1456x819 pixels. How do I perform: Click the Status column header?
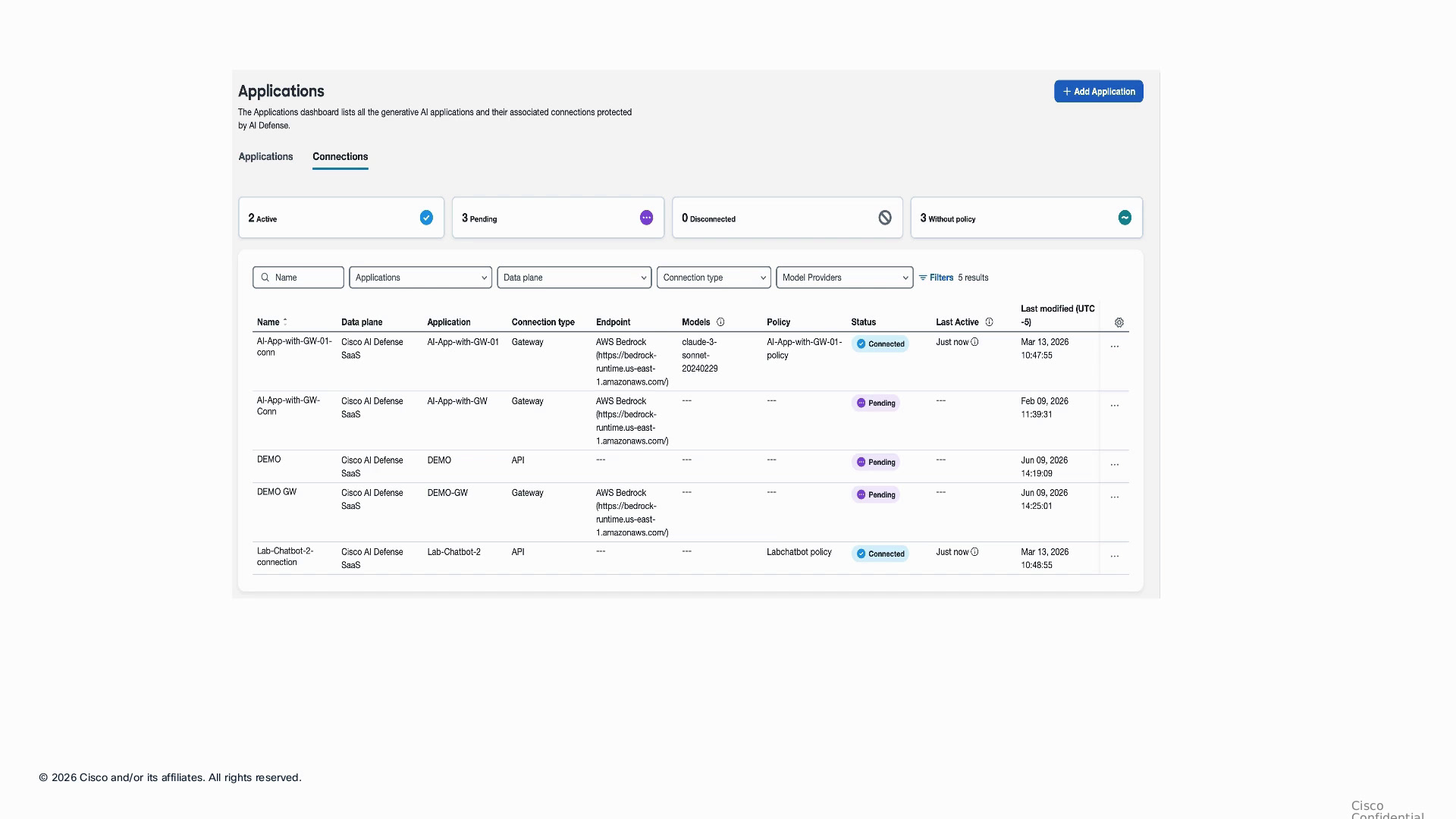click(863, 322)
